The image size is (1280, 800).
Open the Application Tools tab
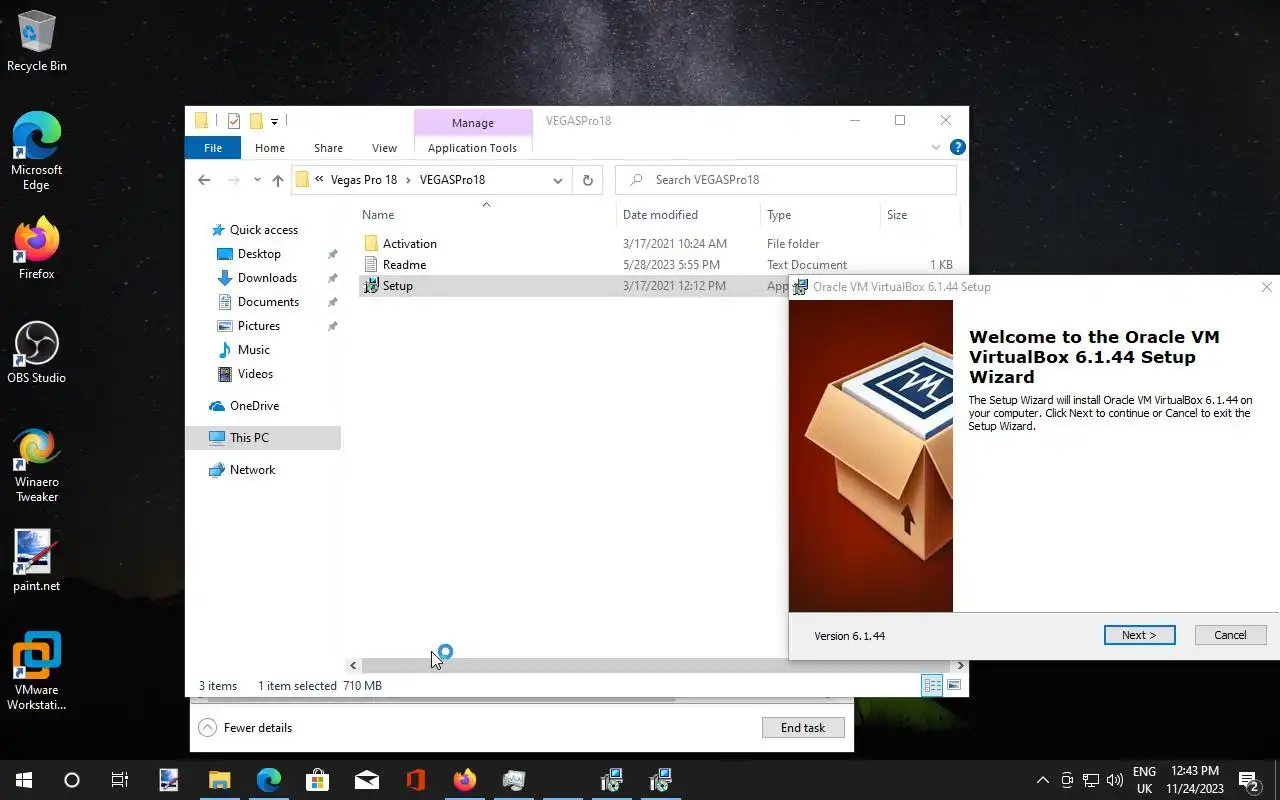[x=472, y=148]
